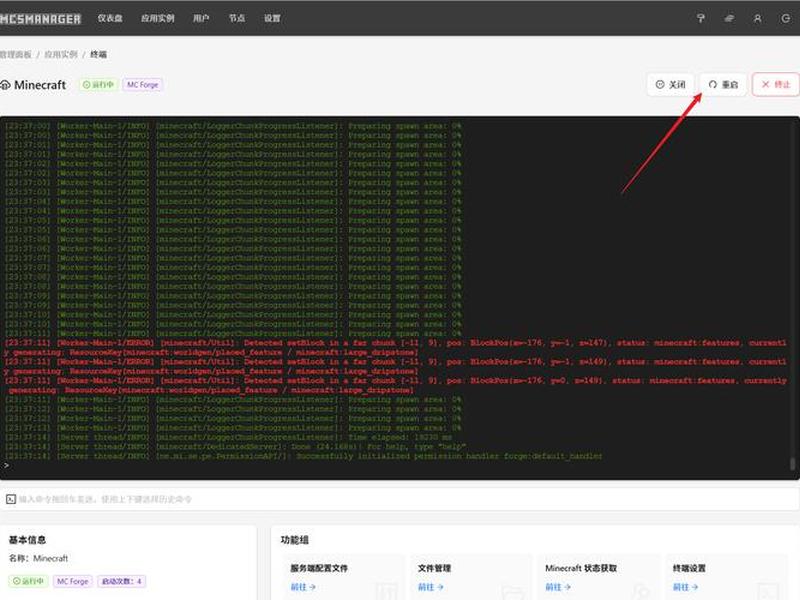Click 前往 link under 文件管理
This screenshot has height=600, width=800.
(x=431, y=587)
